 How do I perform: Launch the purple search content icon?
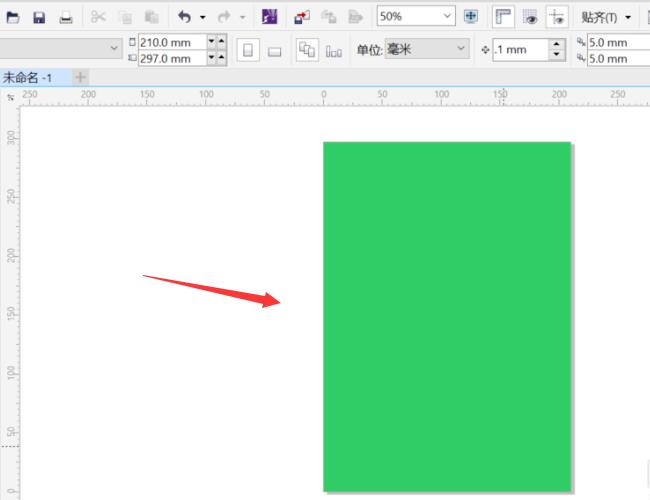[269, 17]
